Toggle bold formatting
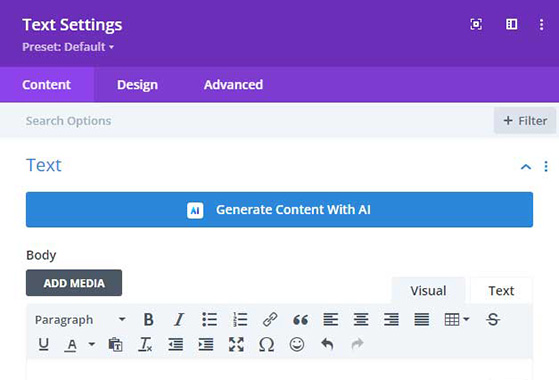559x380 pixels. [148, 319]
